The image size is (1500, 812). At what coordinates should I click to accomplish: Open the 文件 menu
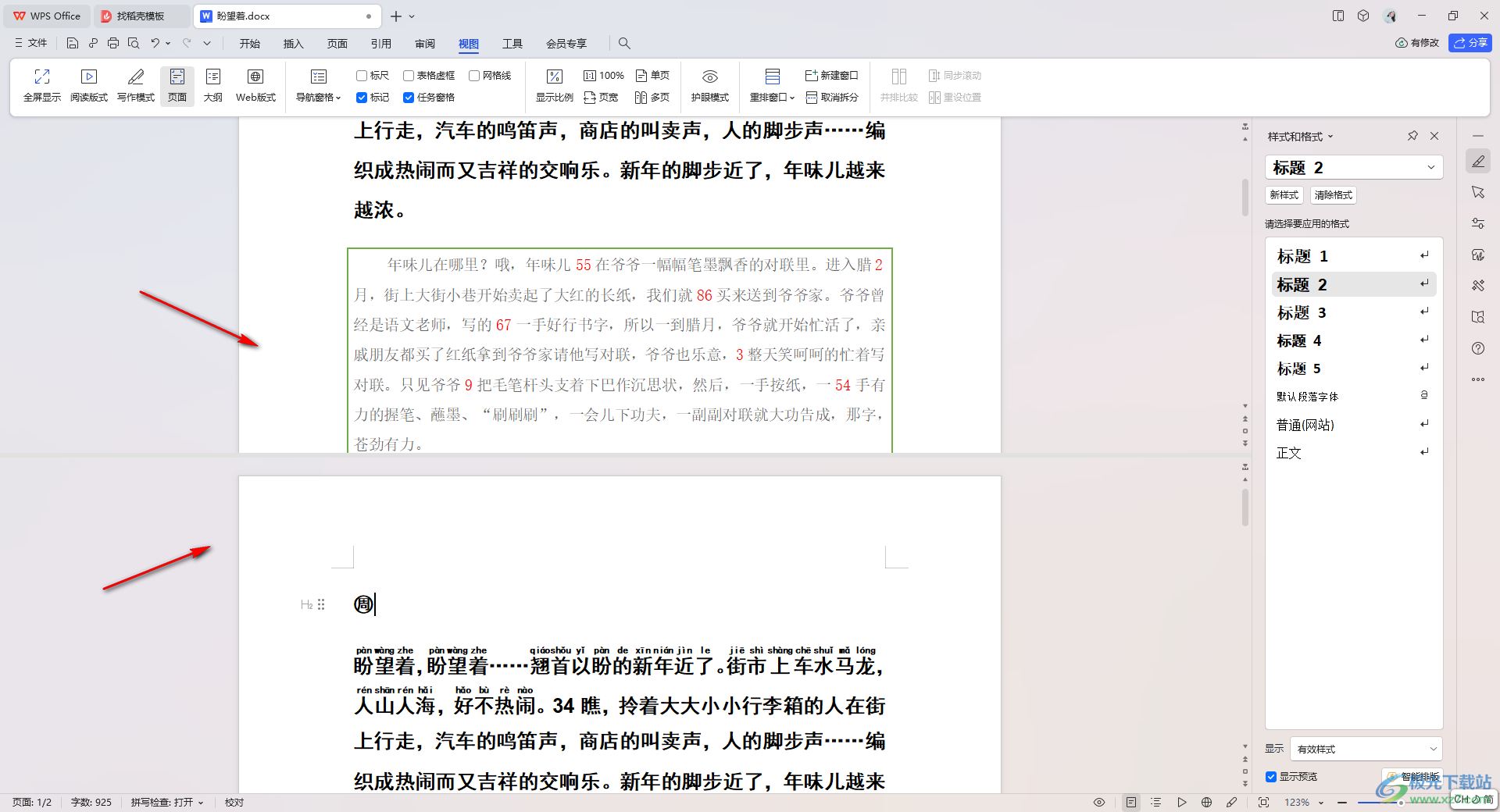tap(31, 43)
